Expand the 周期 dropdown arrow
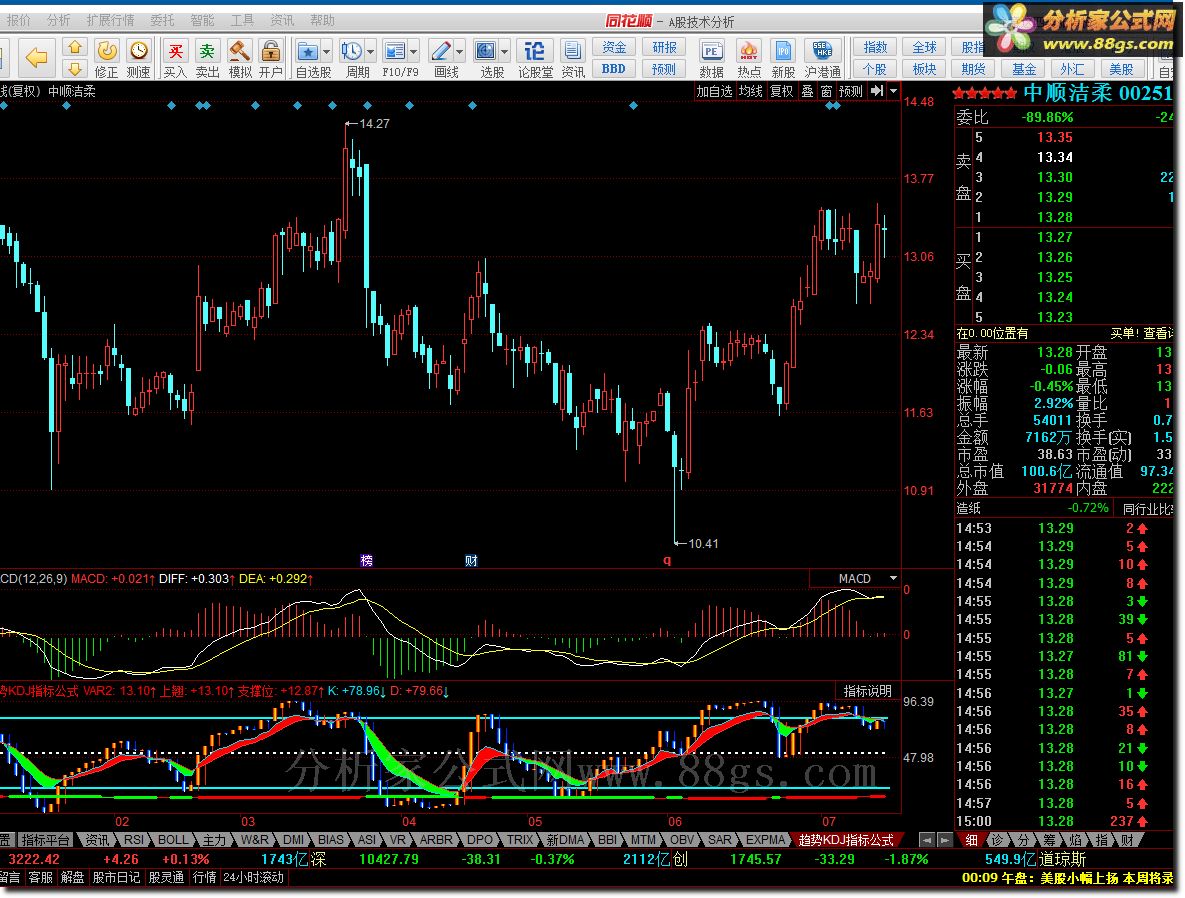1185x898 pixels. [x=370, y=51]
